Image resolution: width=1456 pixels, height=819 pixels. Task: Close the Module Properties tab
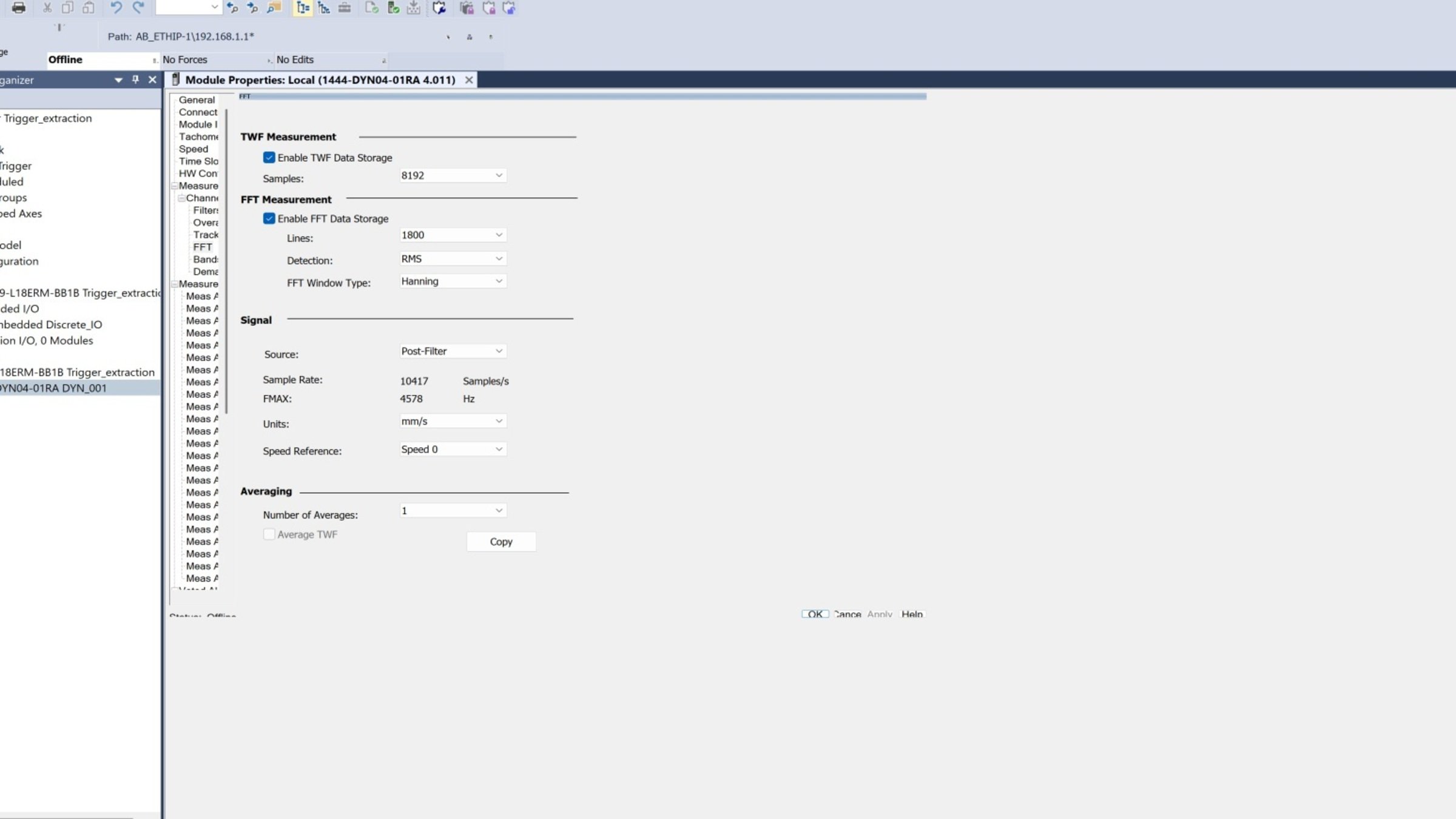click(469, 80)
